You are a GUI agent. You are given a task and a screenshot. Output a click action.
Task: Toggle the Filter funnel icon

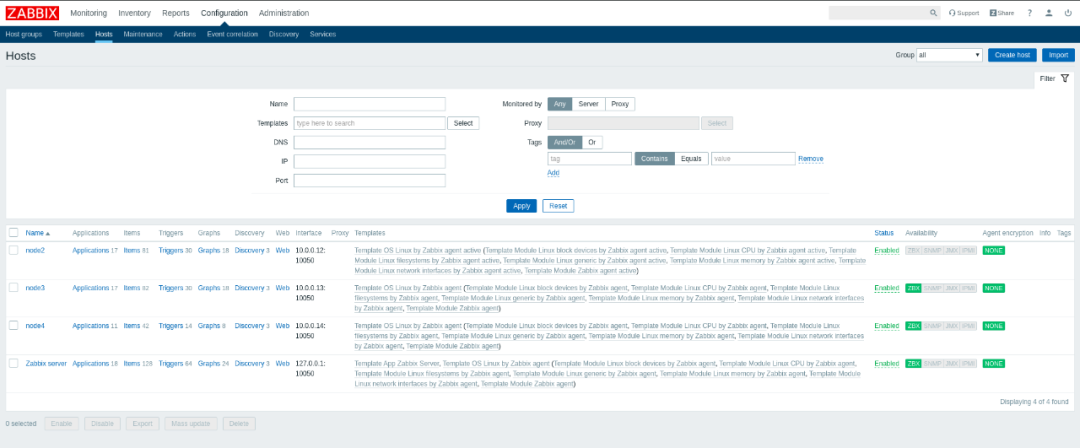point(1065,79)
